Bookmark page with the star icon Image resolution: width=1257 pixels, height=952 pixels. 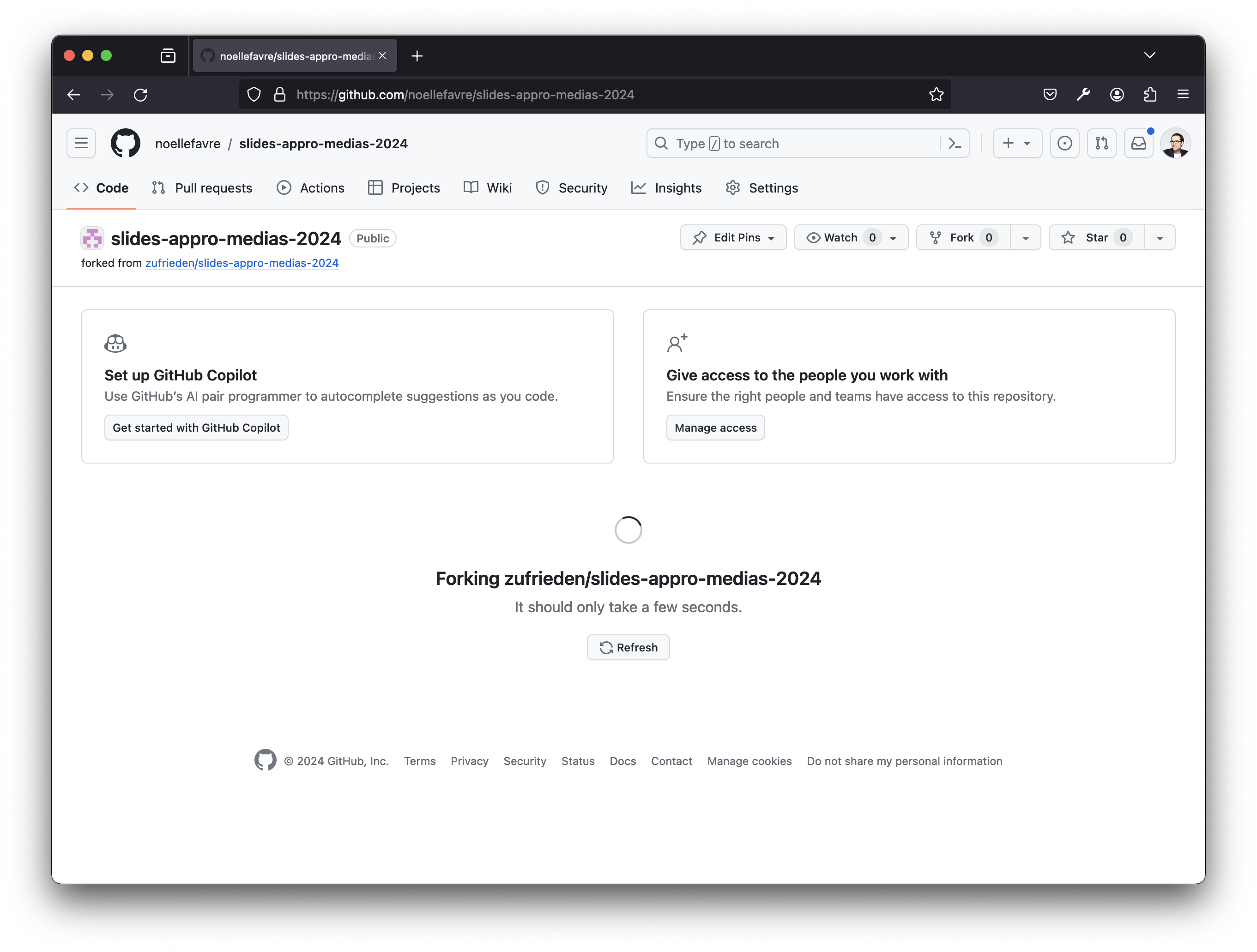click(x=936, y=95)
